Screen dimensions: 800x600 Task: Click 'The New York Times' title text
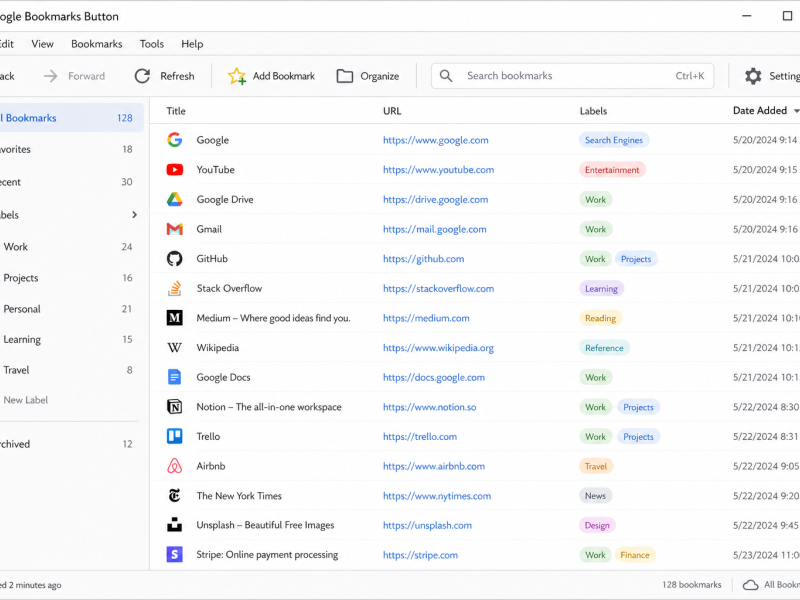click(239, 495)
